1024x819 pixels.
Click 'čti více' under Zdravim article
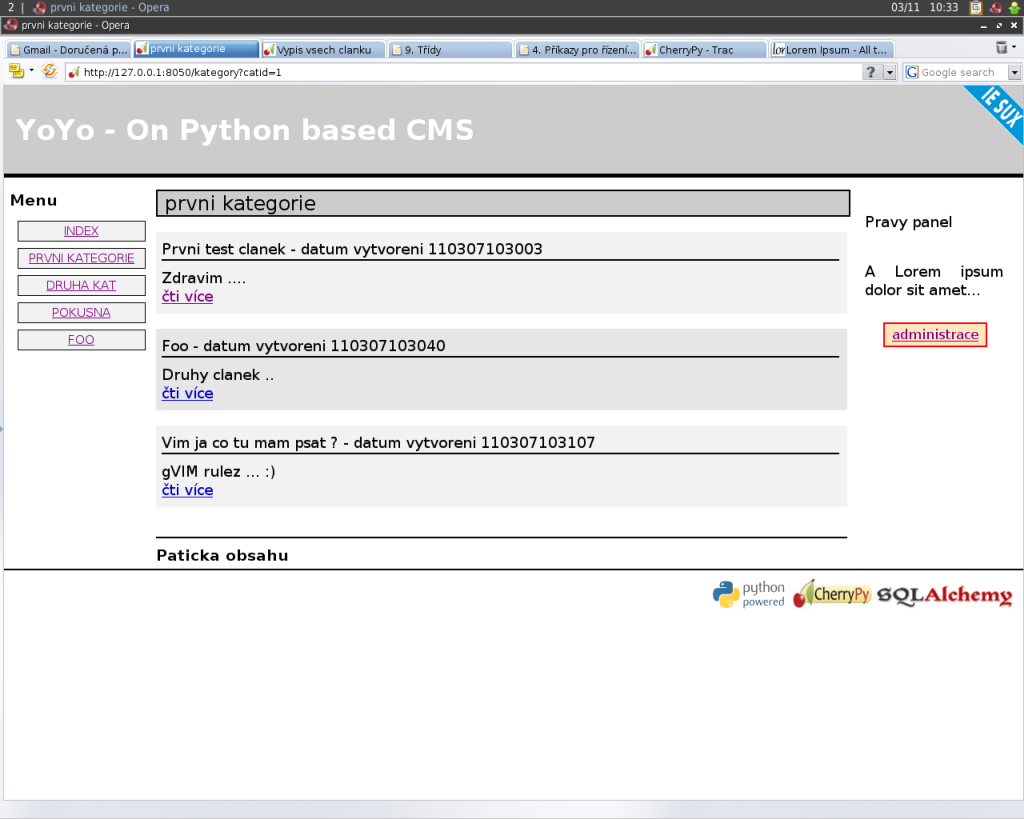pyautogui.click(x=187, y=297)
